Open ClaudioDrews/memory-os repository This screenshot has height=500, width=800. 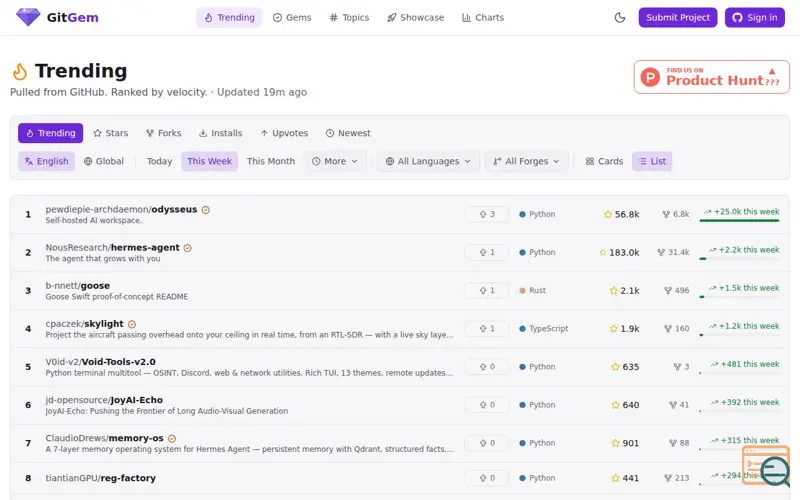tap(104, 438)
